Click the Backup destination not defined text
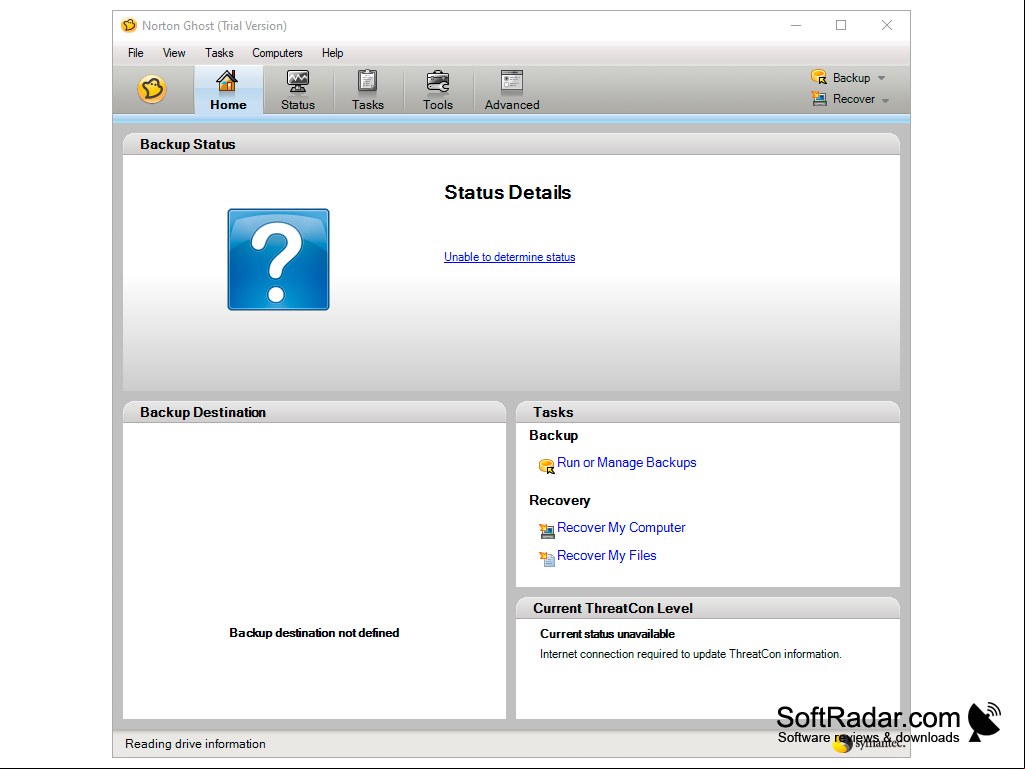1025x769 pixels. click(x=314, y=633)
